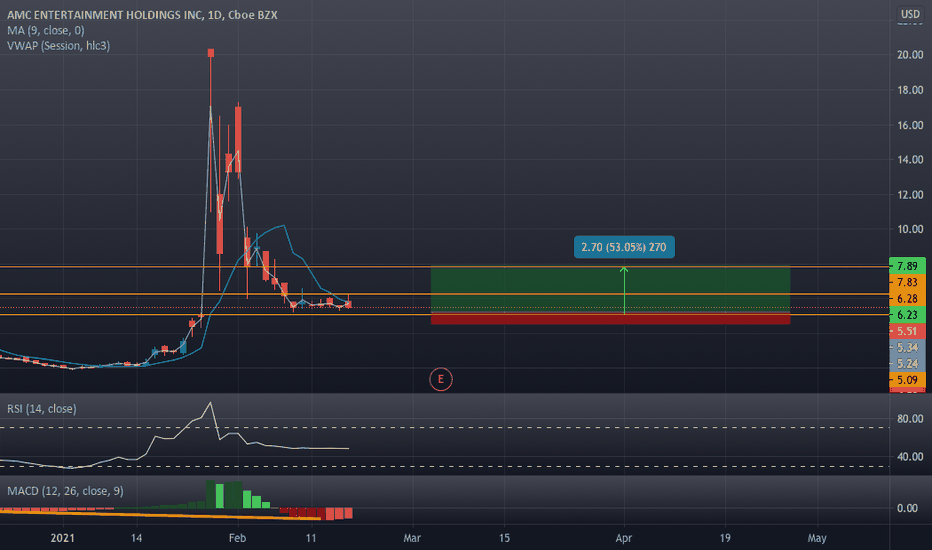The image size is (932, 550).
Task: Click the 5.24 price label
Action: [907, 363]
